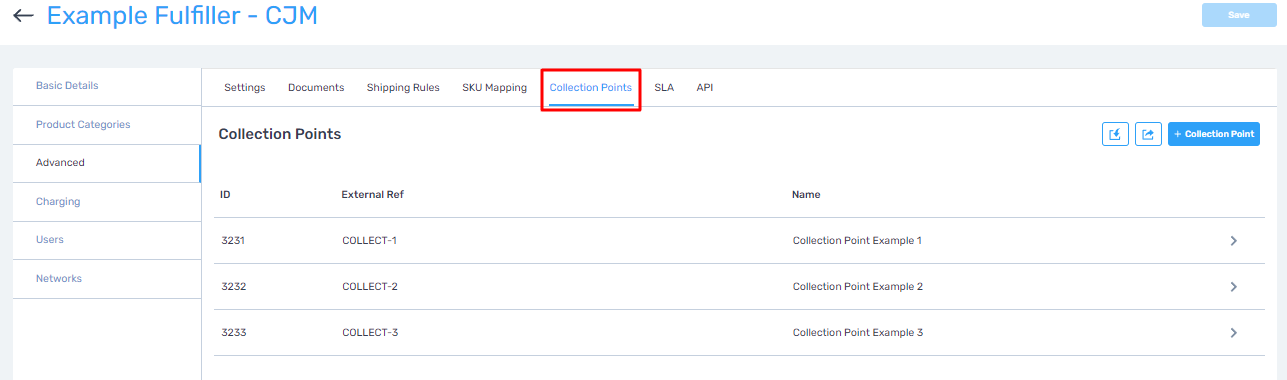The height and width of the screenshot is (380, 1287).
Task: Expand Collection Point Example 2 chevron
Action: pyautogui.click(x=1234, y=287)
